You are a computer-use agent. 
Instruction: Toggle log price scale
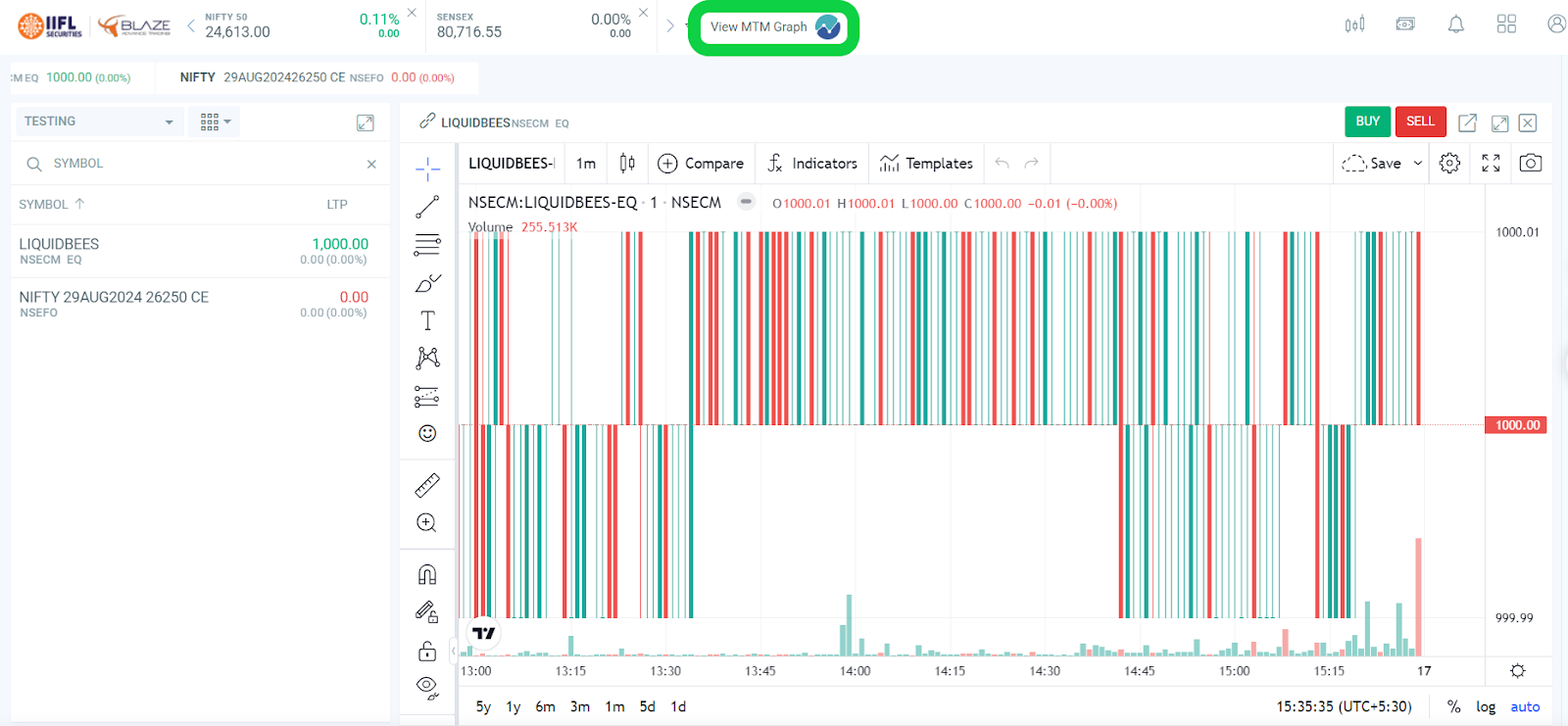coord(1486,706)
